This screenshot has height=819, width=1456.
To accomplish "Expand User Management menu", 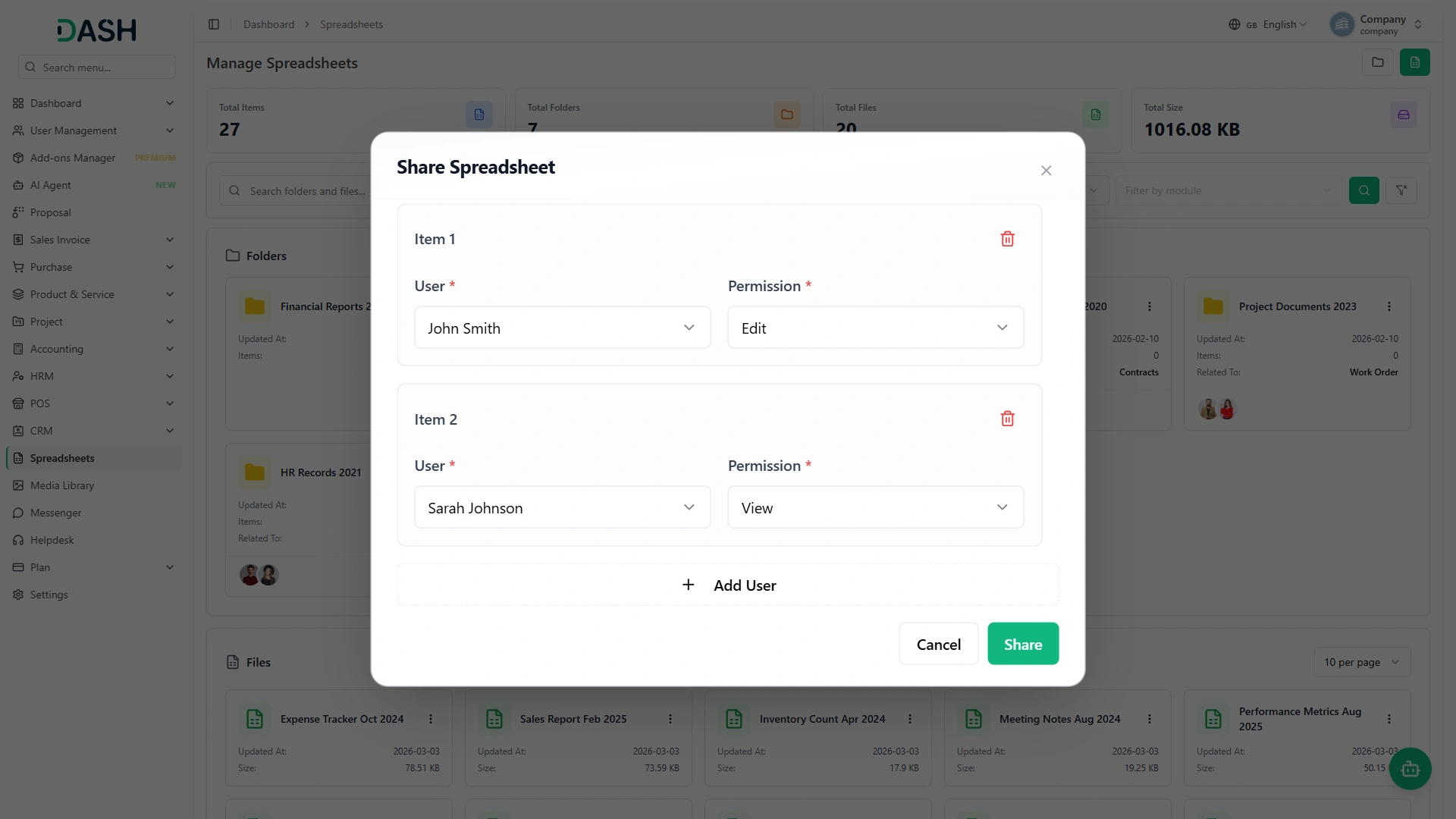I will click(x=93, y=130).
